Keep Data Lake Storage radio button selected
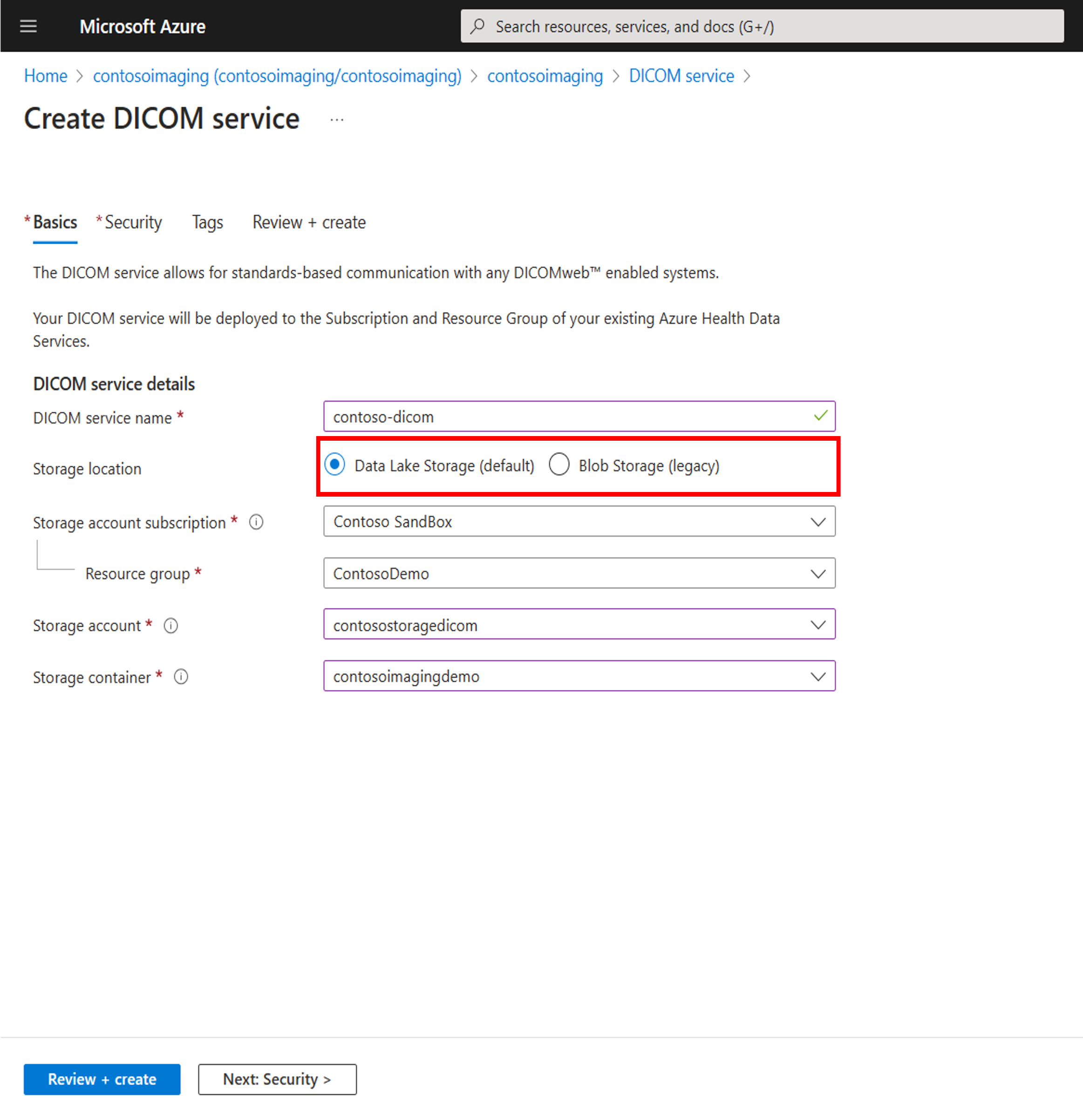 [x=335, y=464]
